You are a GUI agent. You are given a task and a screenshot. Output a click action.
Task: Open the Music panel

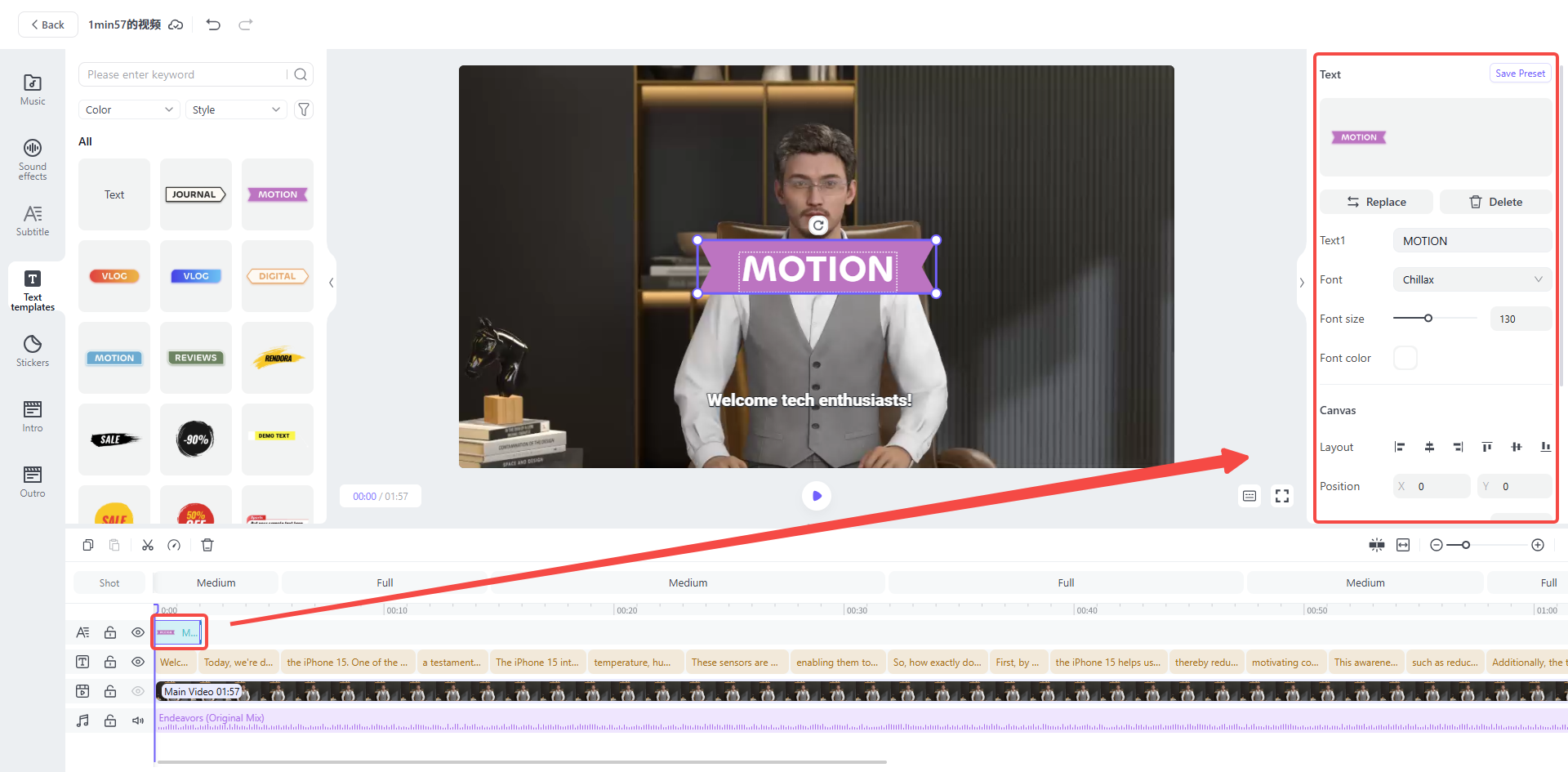[x=33, y=90]
